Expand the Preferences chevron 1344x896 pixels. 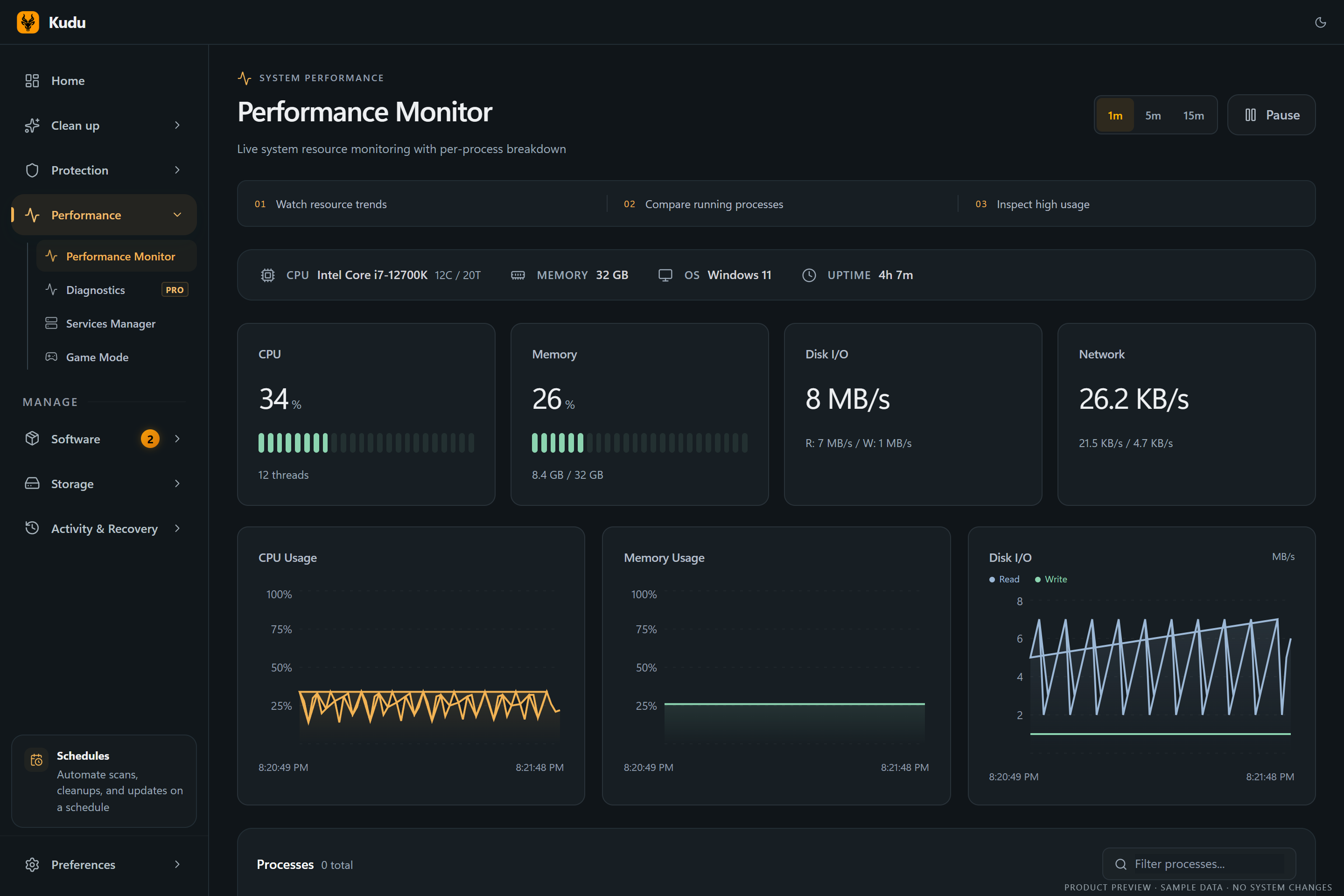(x=177, y=865)
